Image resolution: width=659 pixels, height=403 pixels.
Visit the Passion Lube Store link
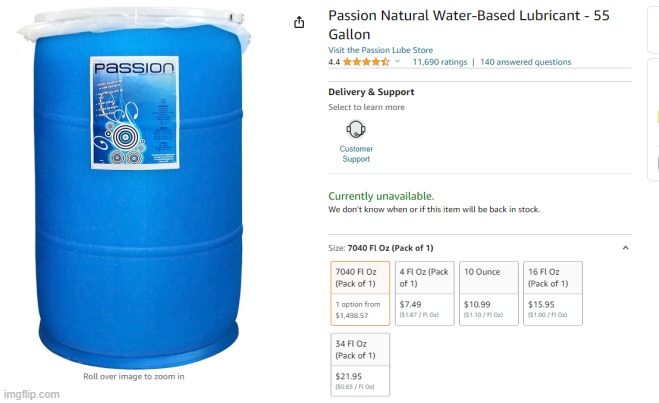[x=380, y=50]
